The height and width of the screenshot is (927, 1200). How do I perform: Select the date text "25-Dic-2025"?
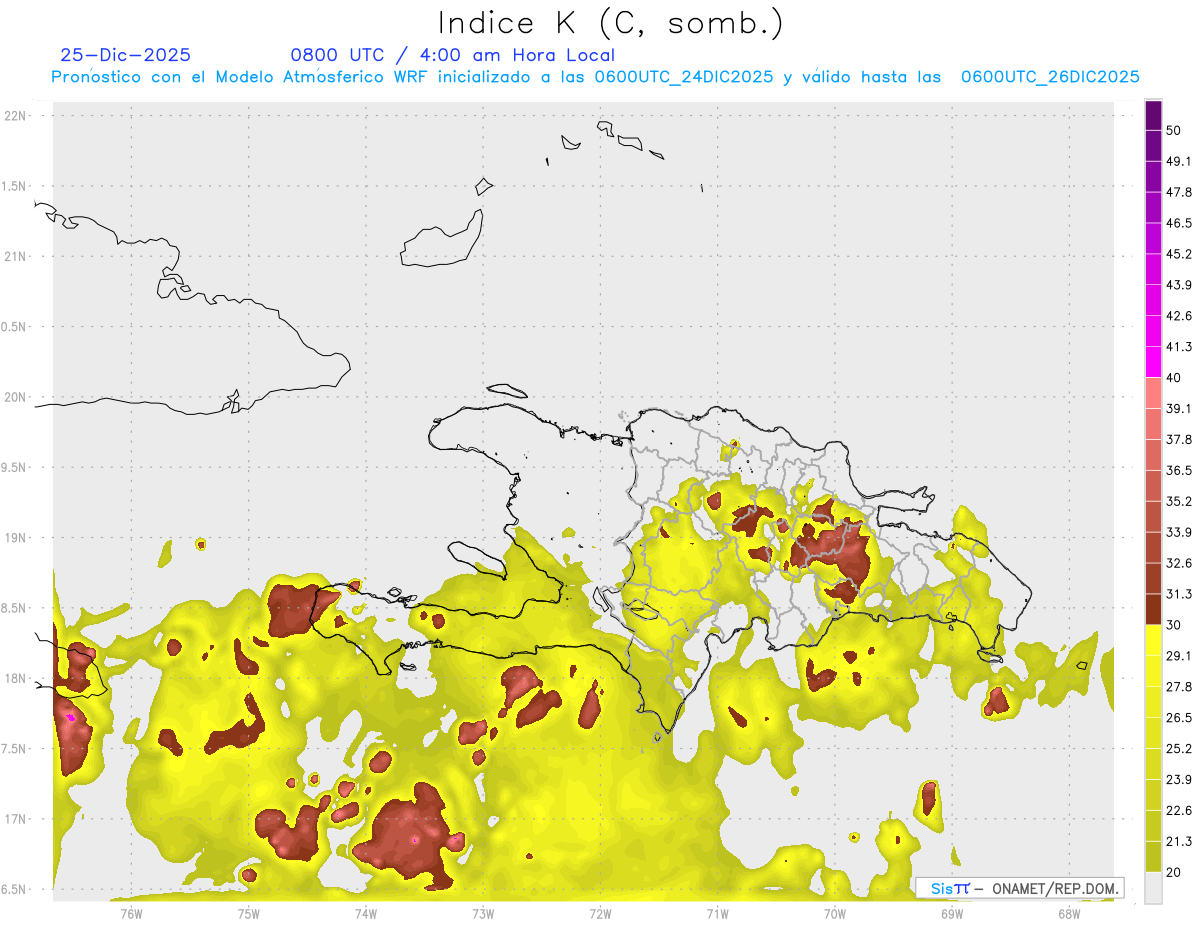click(126, 55)
